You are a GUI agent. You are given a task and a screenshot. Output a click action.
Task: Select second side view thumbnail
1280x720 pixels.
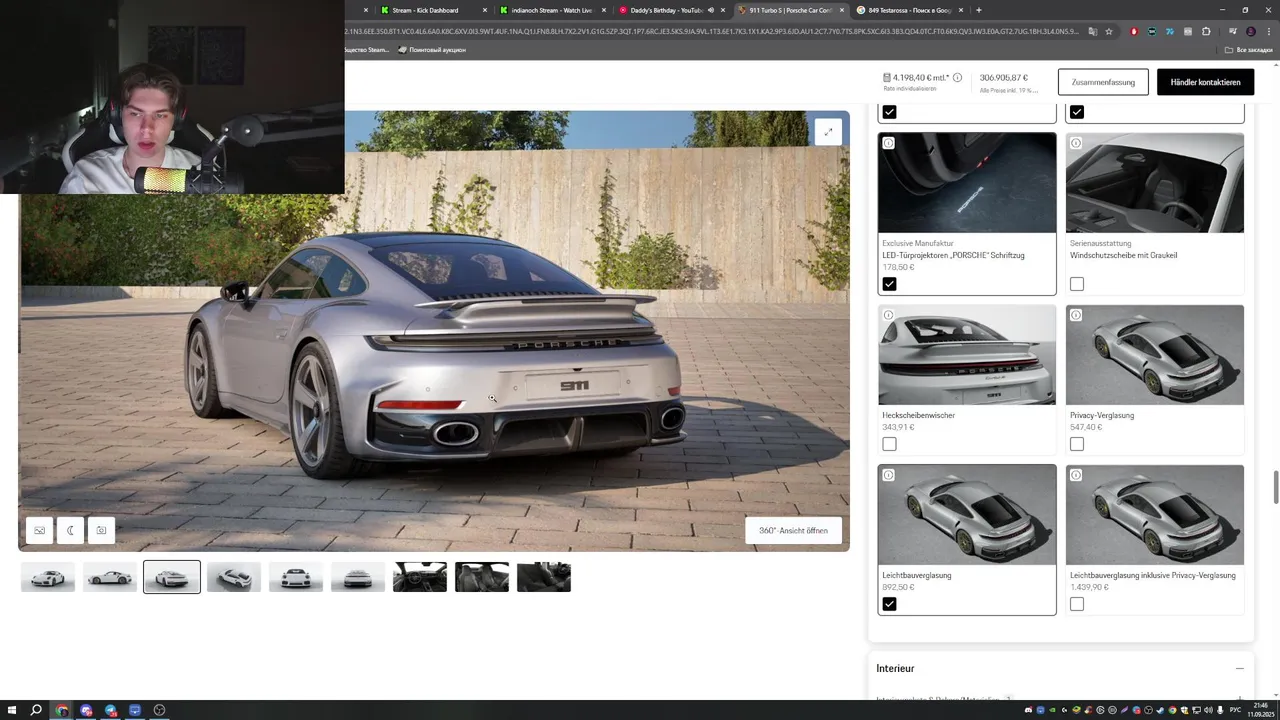[x=110, y=577]
